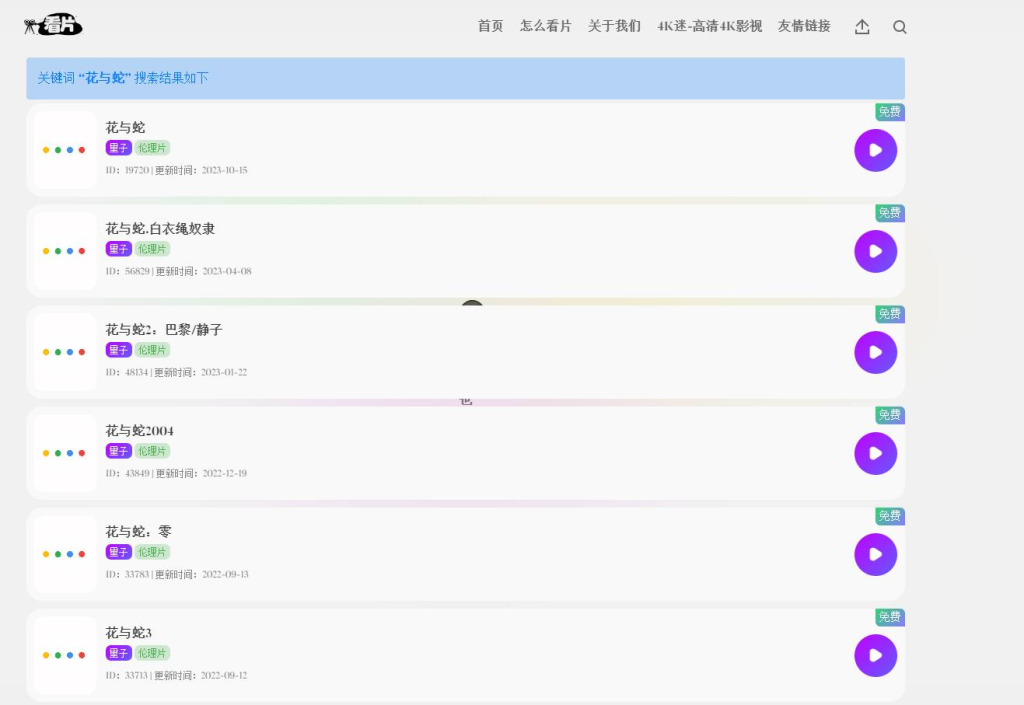Viewport: 1024px width, 705px height.
Task: Click text ID: 33783 更新时间 2022-09-13
Action: pyautogui.click(x=177, y=574)
